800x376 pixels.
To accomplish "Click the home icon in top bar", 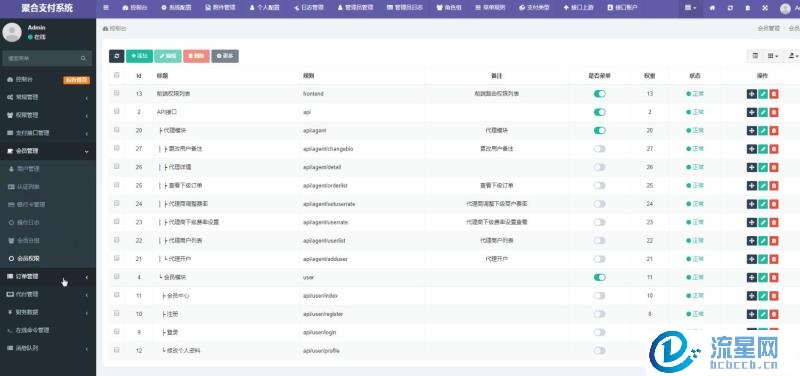I will [713, 8].
